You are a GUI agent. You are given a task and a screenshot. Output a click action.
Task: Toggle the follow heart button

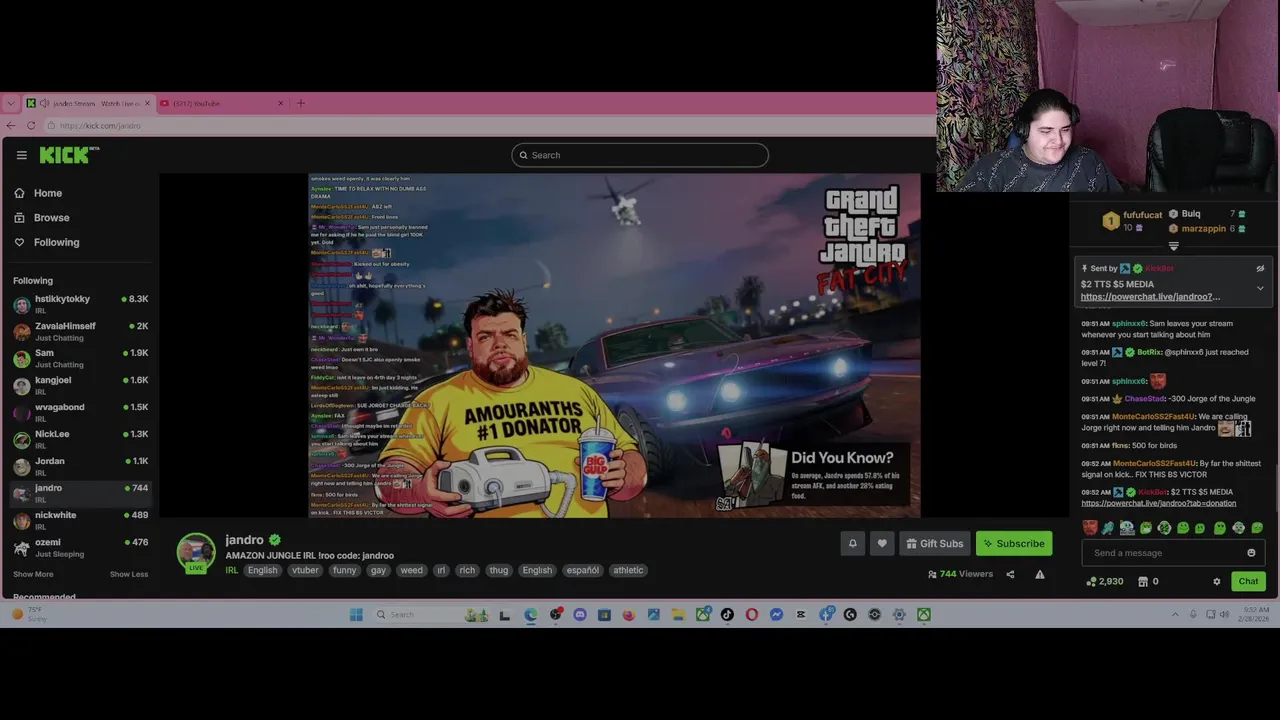click(882, 543)
